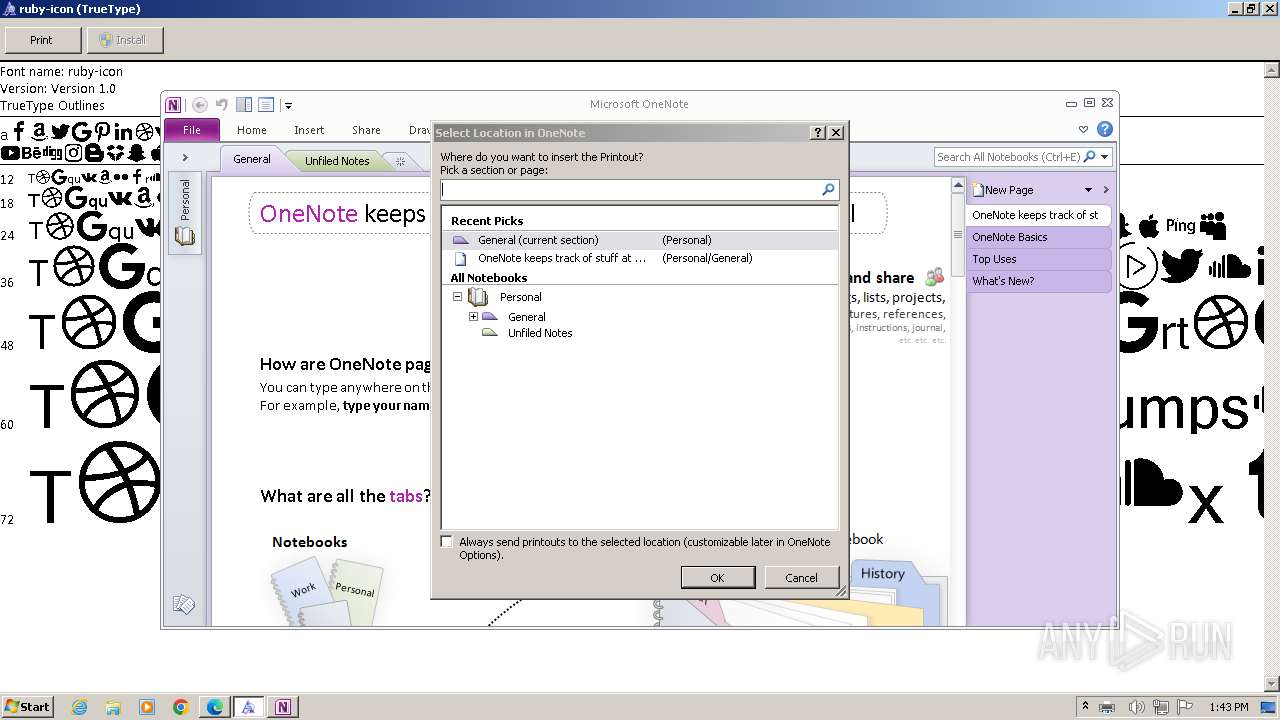Open Google Chrome from taskbar
This screenshot has height=720, width=1280.
coord(181,707)
